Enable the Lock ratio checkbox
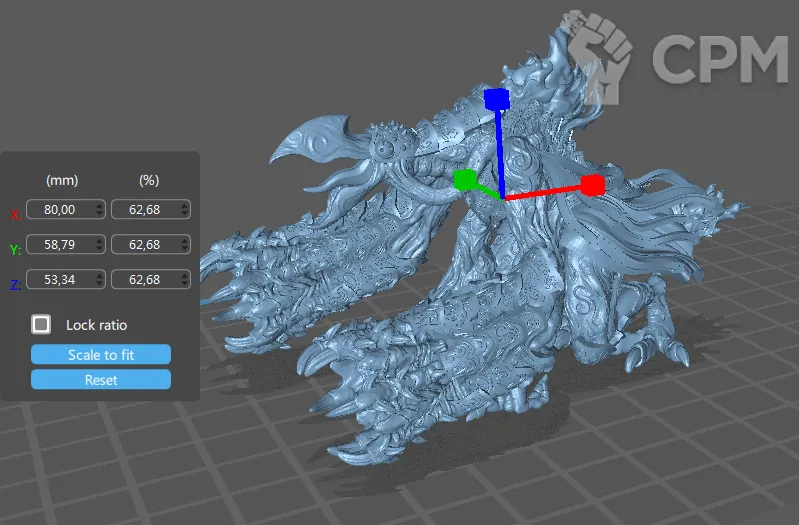Viewport: 799px width, 525px height. tap(41, 324)
